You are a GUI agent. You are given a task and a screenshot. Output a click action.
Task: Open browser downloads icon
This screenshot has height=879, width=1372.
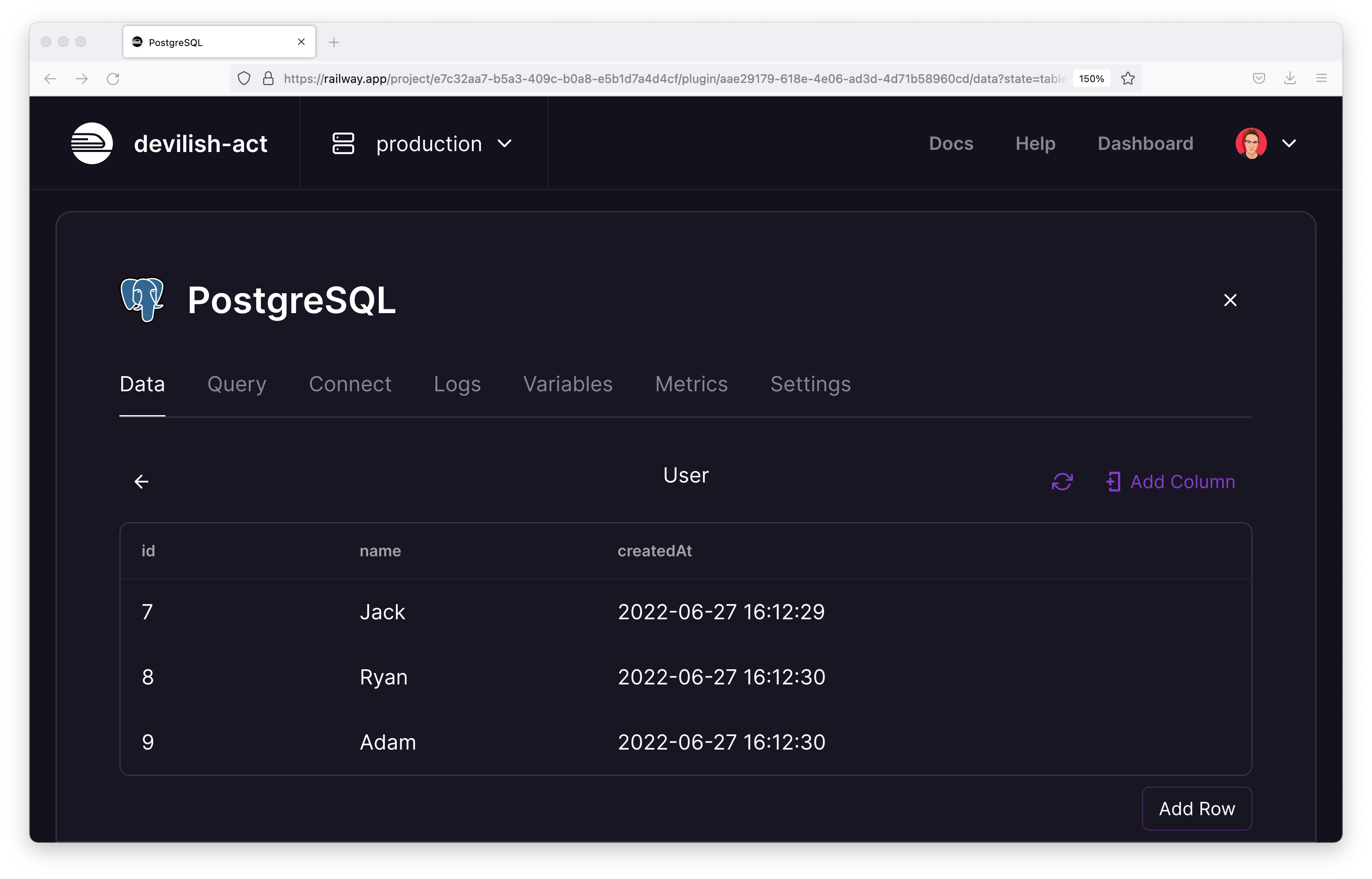pos(1289,79)
